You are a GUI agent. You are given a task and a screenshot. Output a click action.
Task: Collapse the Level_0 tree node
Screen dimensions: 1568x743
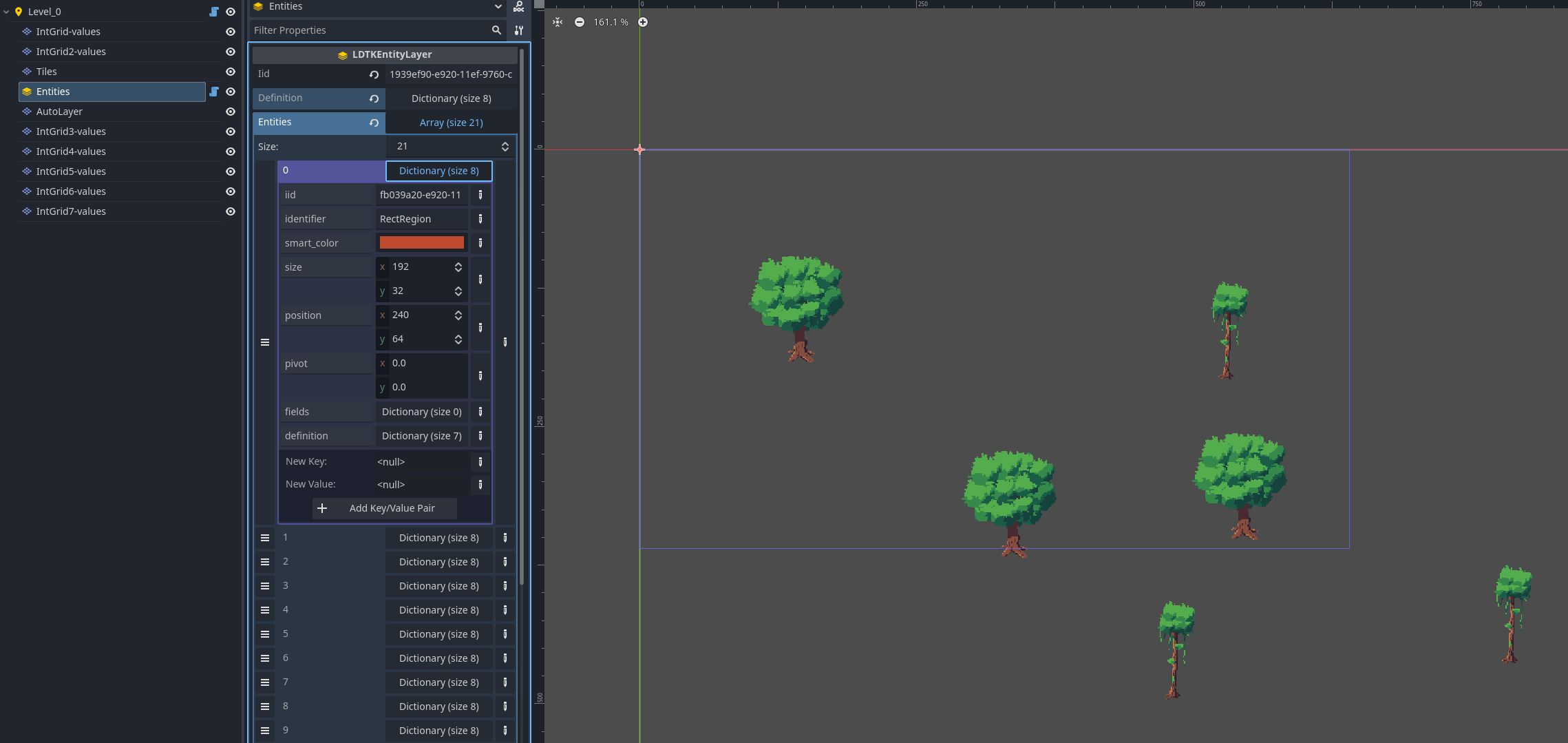[x=6, y=12]
